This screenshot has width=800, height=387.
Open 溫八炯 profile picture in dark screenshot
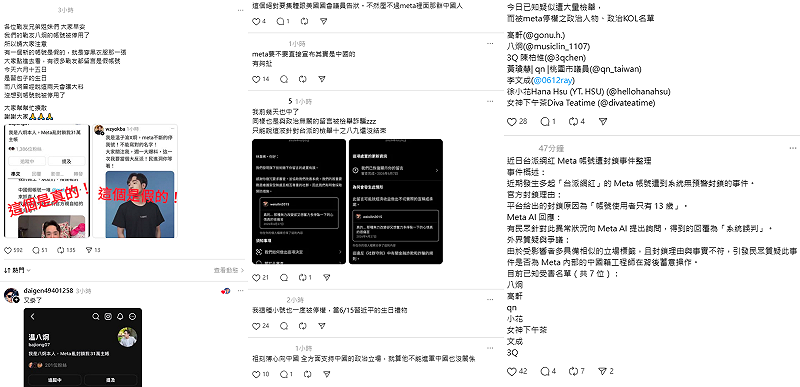tap(127, 338)
